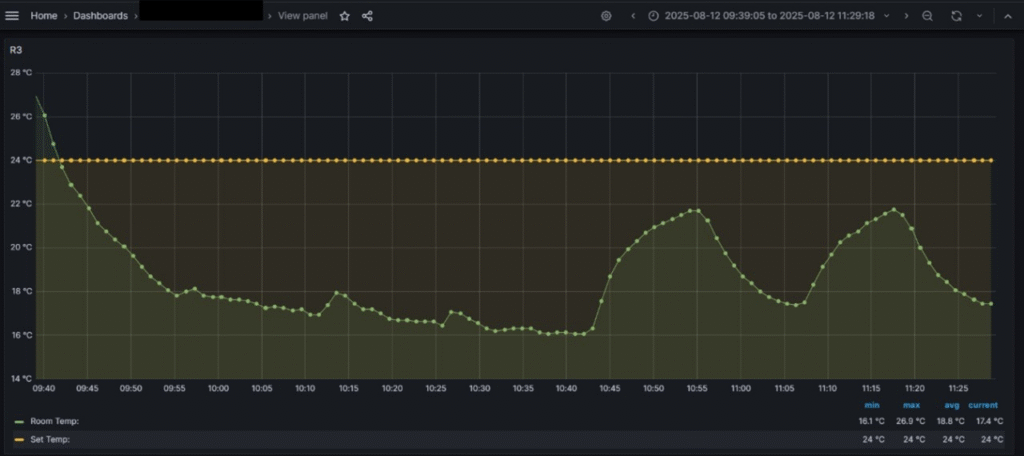Click the 16.1 °C min value
1024x456 pixels.
click(871, 421)
